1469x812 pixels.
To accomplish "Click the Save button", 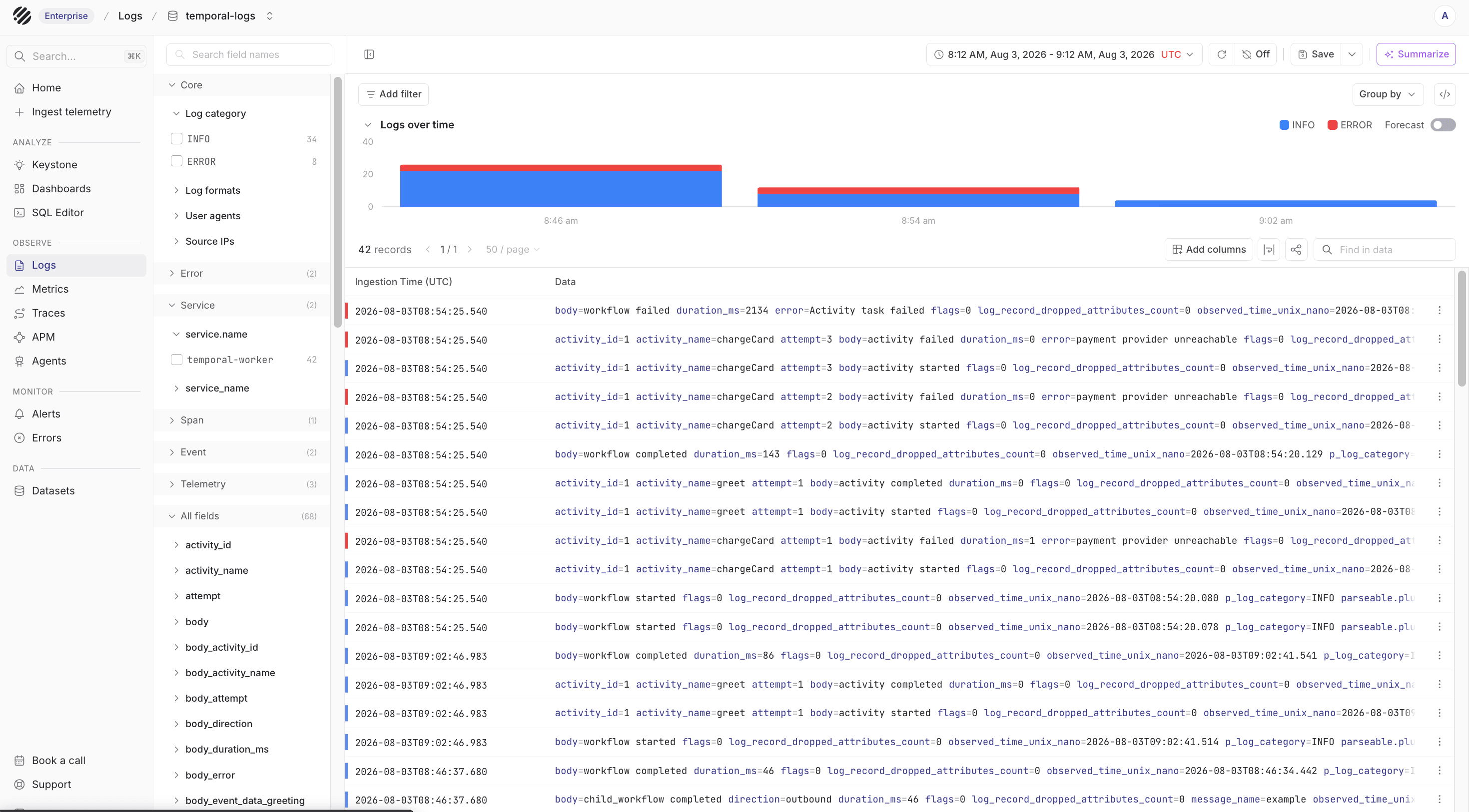I will coord(1316,54).
